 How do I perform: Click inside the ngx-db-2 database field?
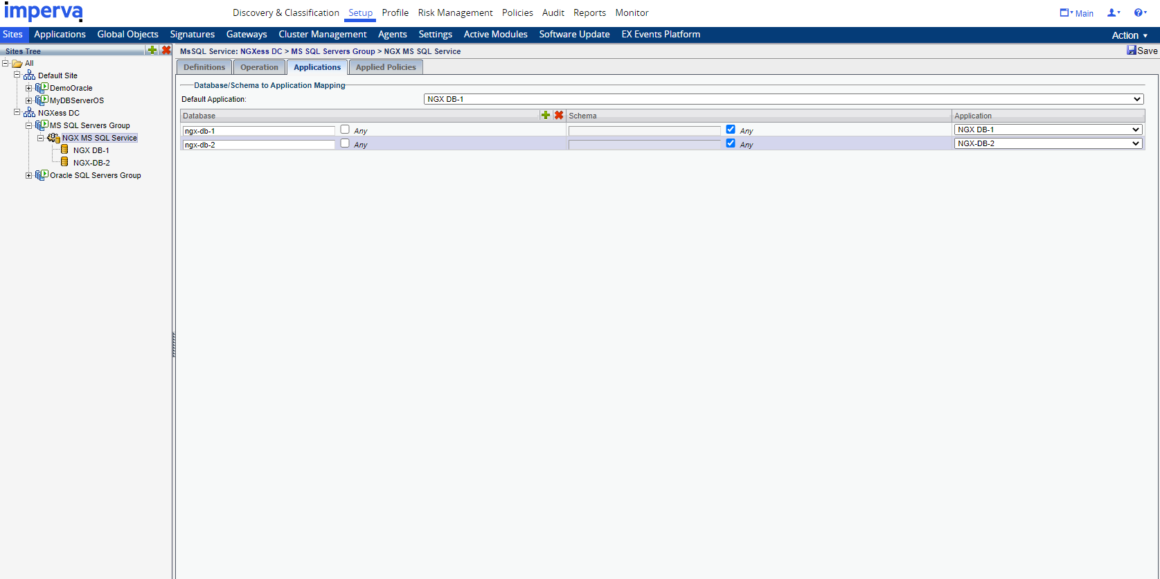[x=258, y=143]
